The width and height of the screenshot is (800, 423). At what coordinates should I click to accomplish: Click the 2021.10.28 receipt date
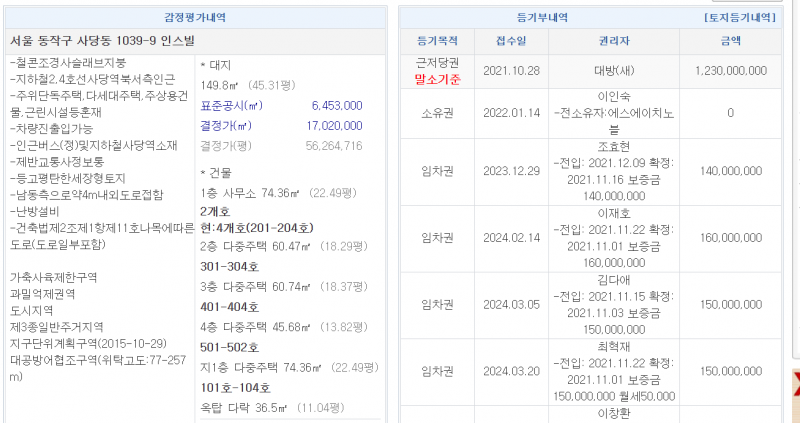tap(511, 71)
